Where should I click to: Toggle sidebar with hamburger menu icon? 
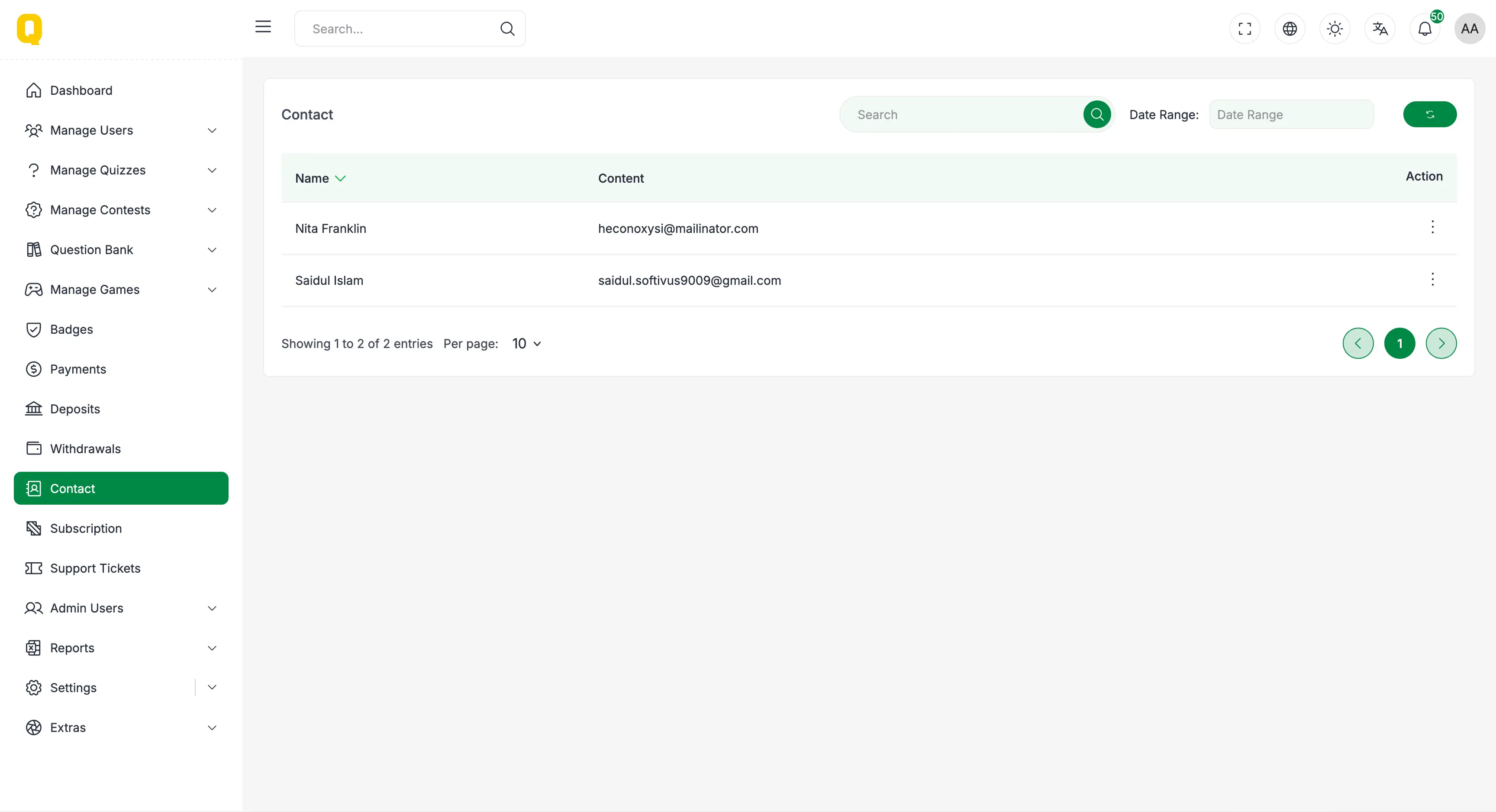[x=263, y=27]
